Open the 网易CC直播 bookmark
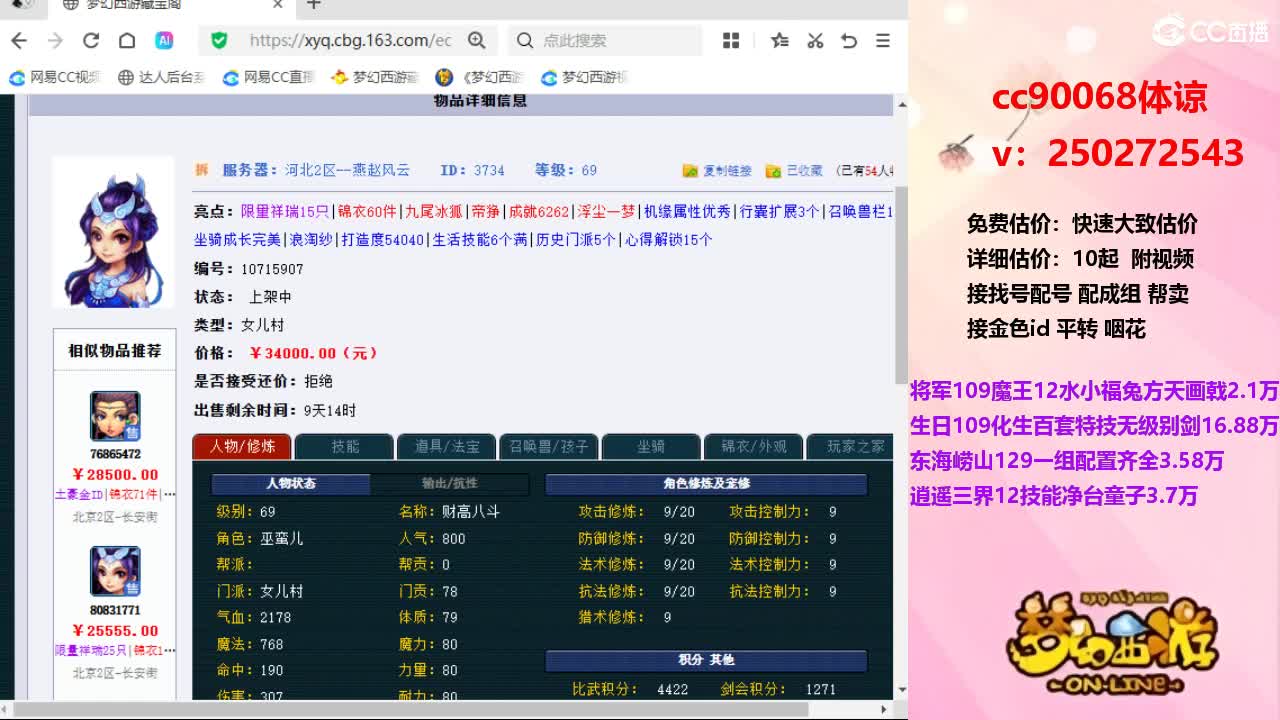1280x720 pixels. (268, 77)
